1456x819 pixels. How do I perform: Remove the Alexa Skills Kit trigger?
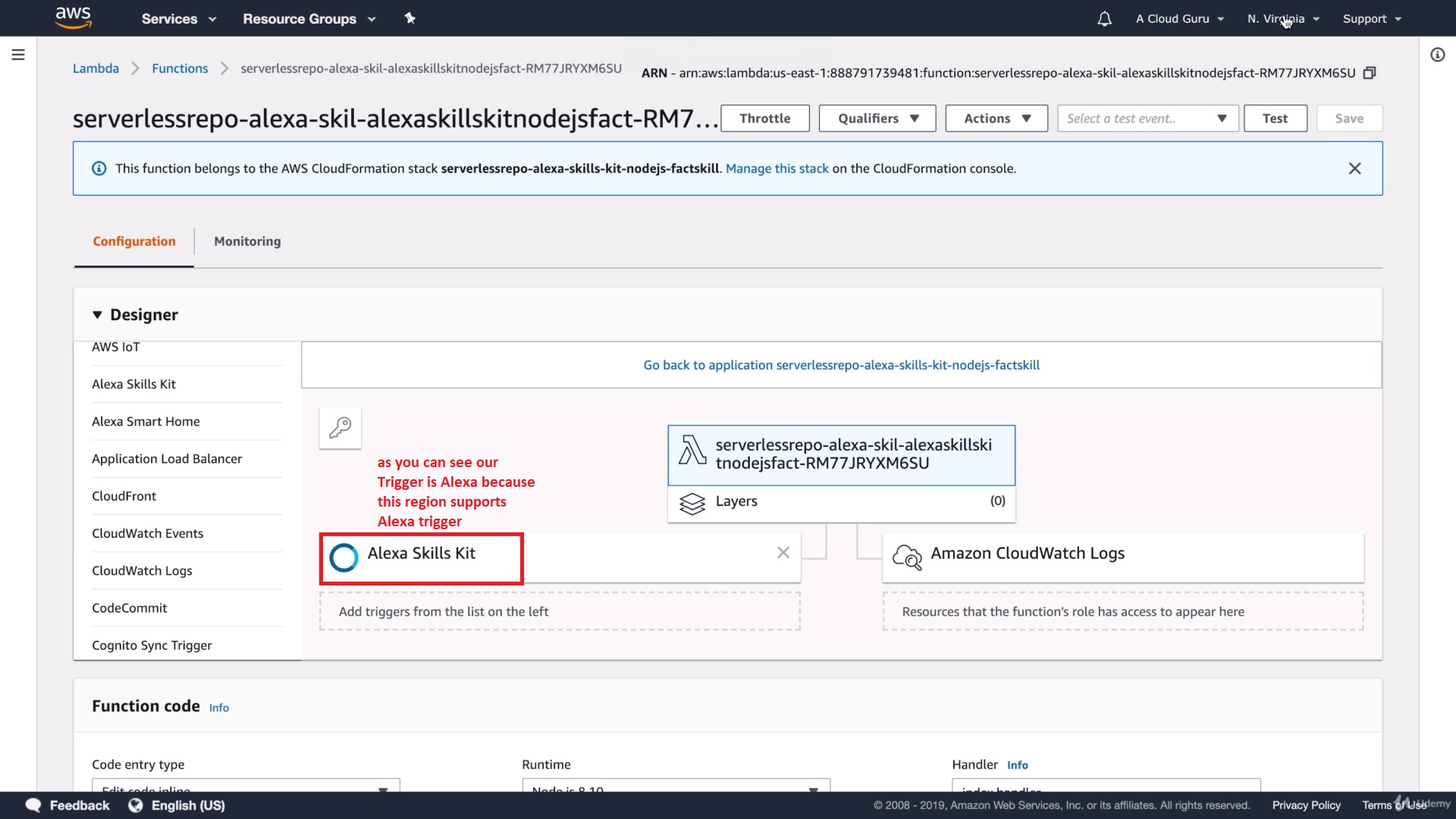(x=783, y=553)
